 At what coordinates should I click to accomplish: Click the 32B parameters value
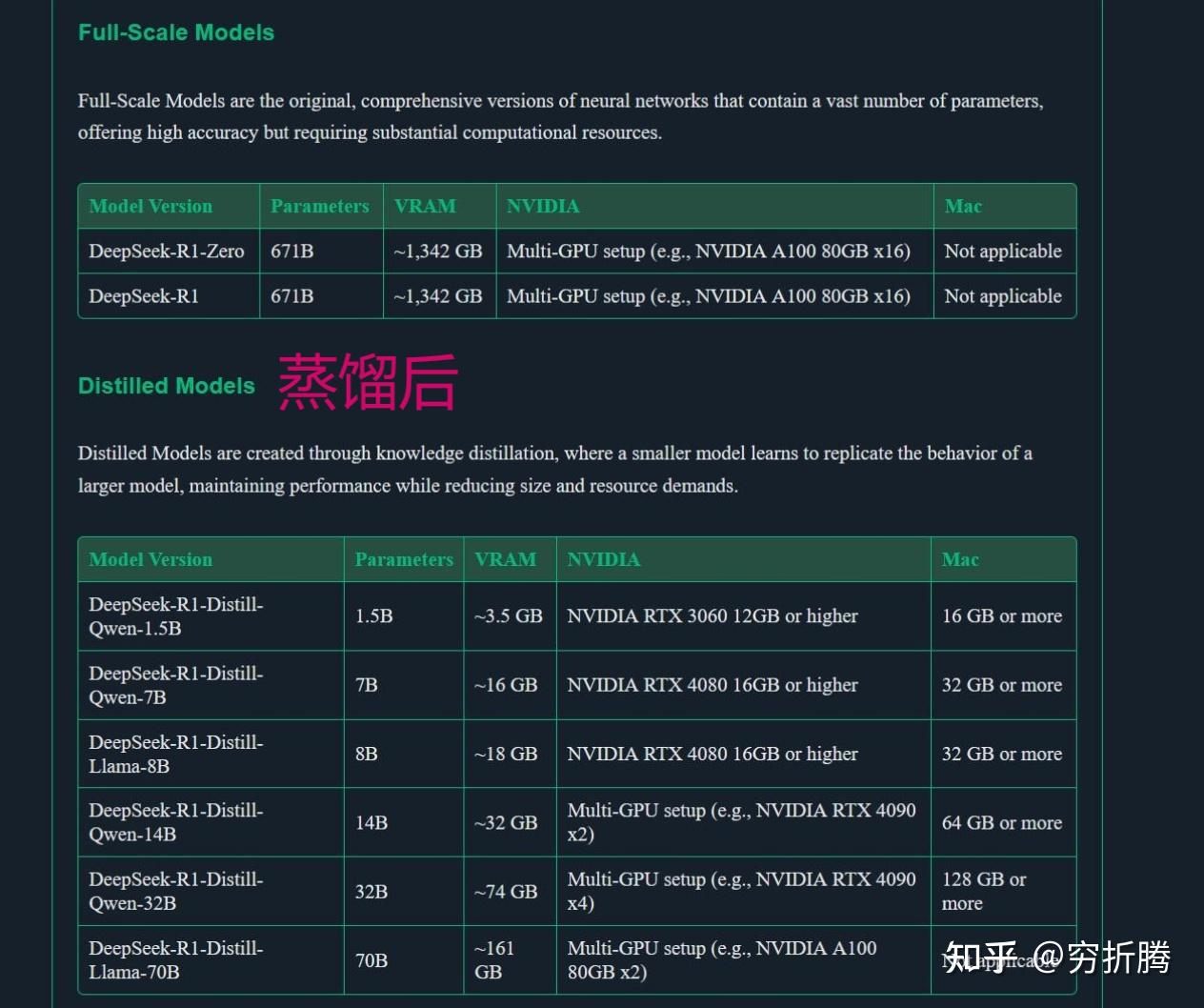(x=371, y=892)
